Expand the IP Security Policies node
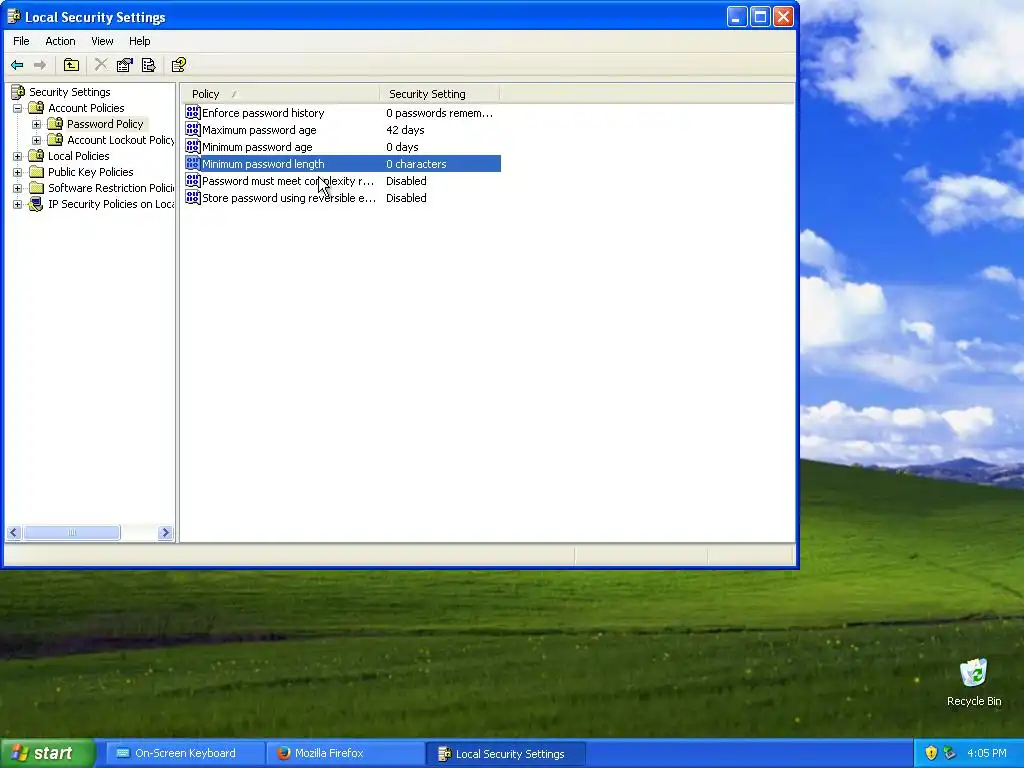1024x768 pixels. pos(18,204)
